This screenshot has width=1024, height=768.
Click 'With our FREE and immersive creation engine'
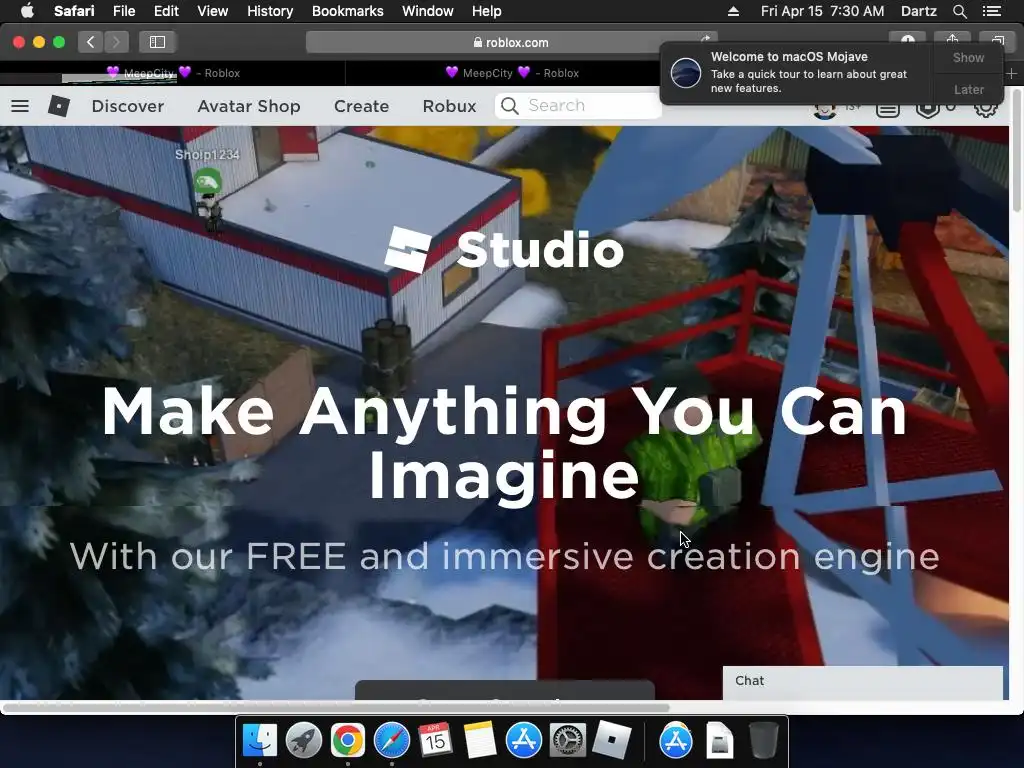[504, 556]
